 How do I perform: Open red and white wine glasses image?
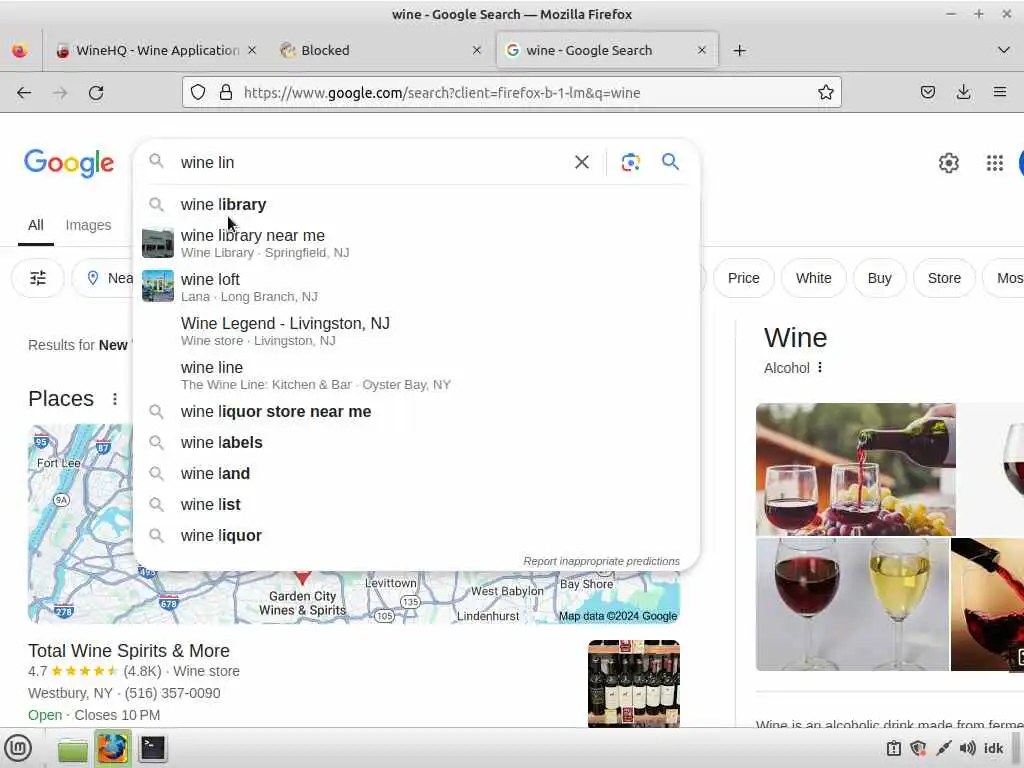852,605
